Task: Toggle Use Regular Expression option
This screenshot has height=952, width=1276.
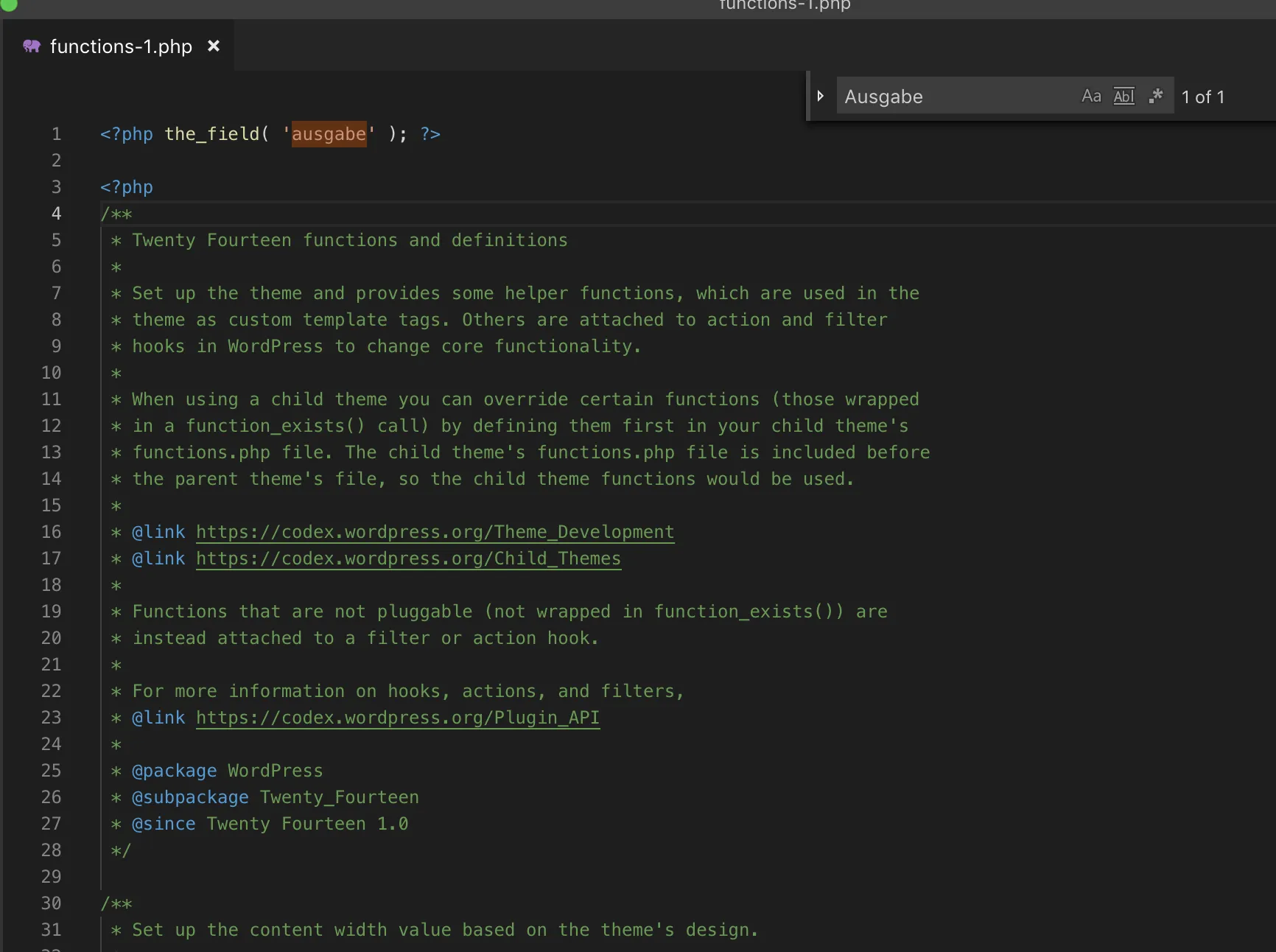Action: pyautogui.click(x=1156, y=97)
